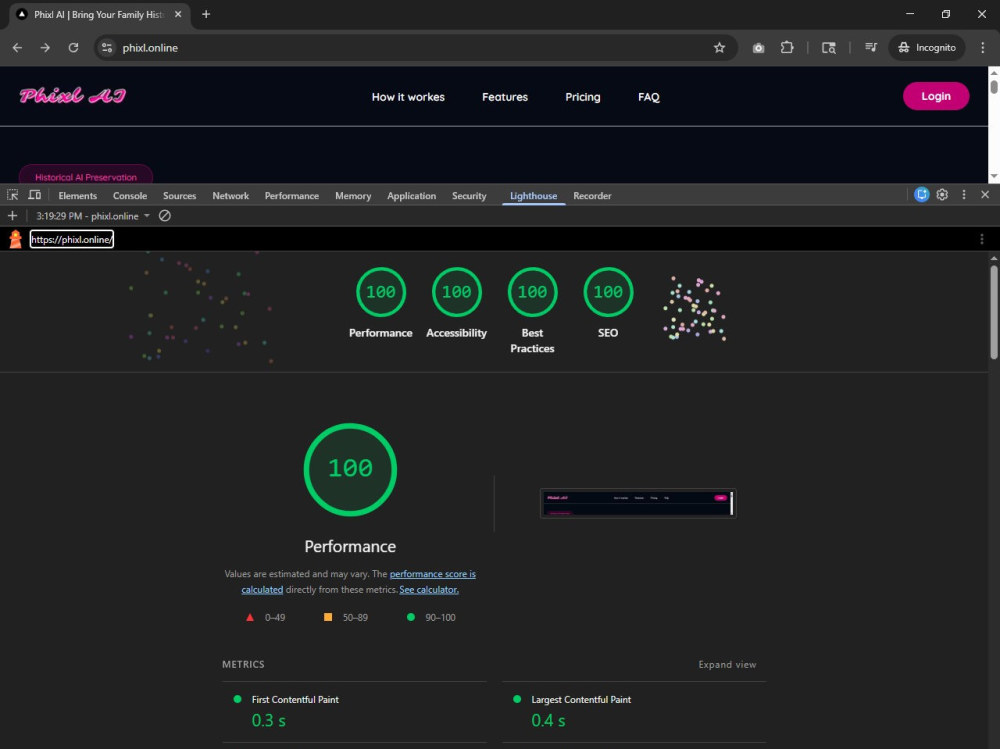Start a new Lighthouse report with plus
The width and height of the screenshot is (1000, 749).
12,216
